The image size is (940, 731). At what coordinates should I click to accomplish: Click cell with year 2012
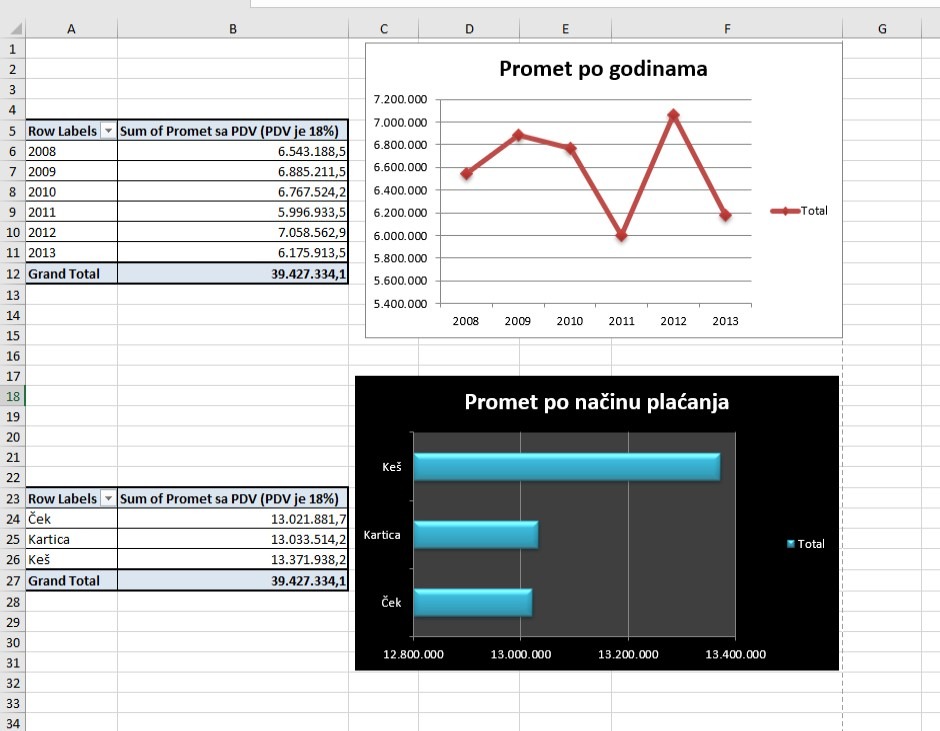tap(71, 232)
